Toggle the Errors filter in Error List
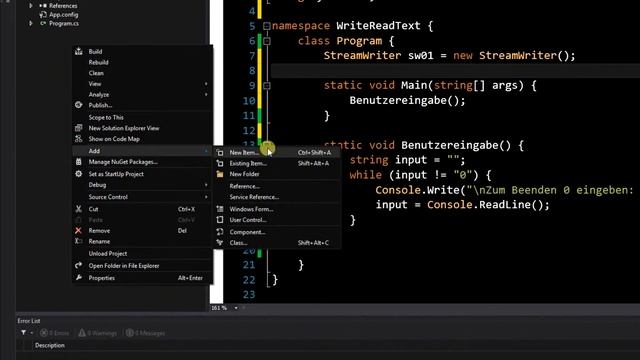Screen dimensions: 640x360 pyautogui.click(x=55, y=333)
